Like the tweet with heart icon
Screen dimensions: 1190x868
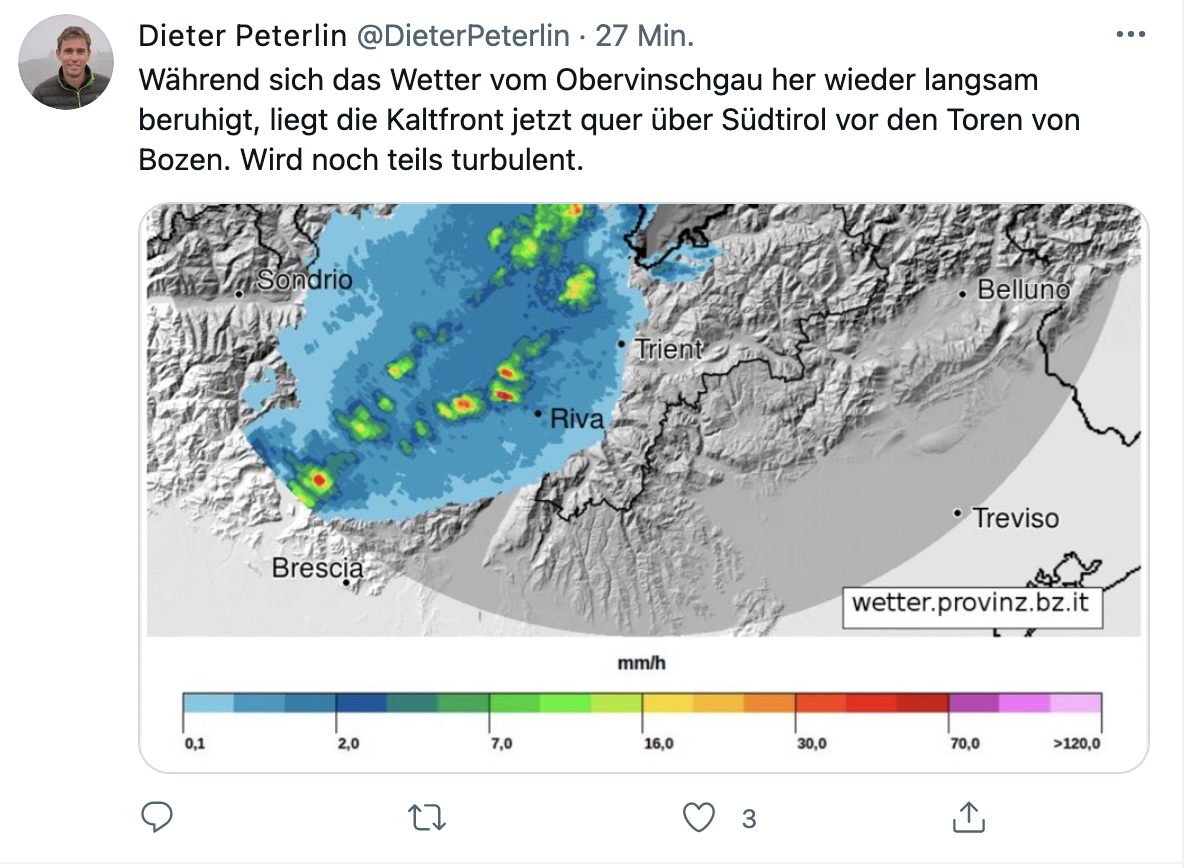pos(698,818)
